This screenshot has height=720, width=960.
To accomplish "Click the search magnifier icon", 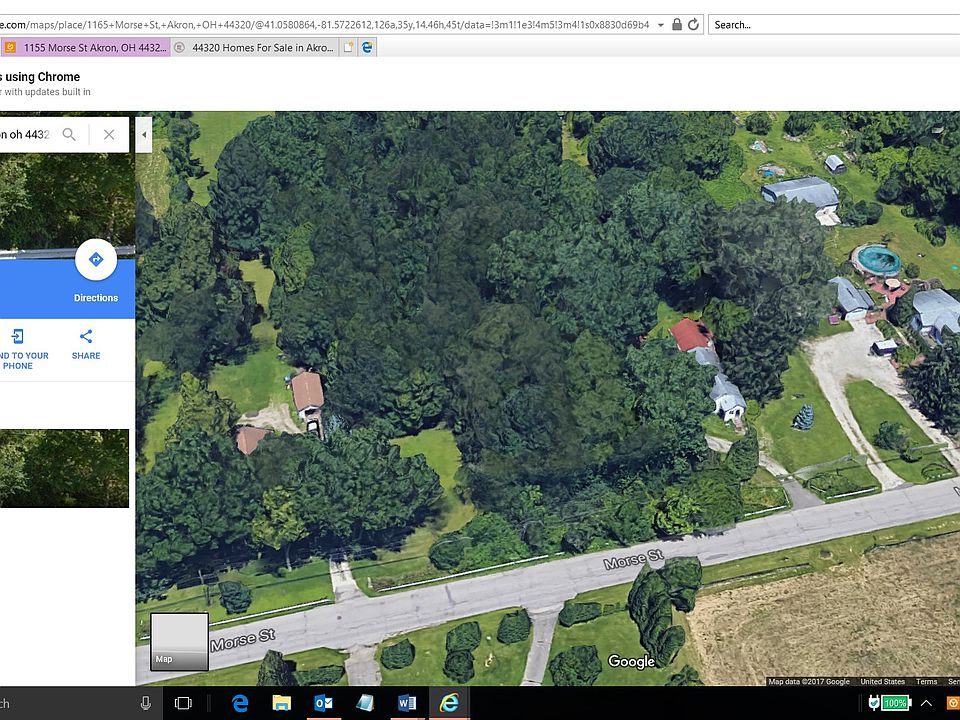I will (69, 134).
